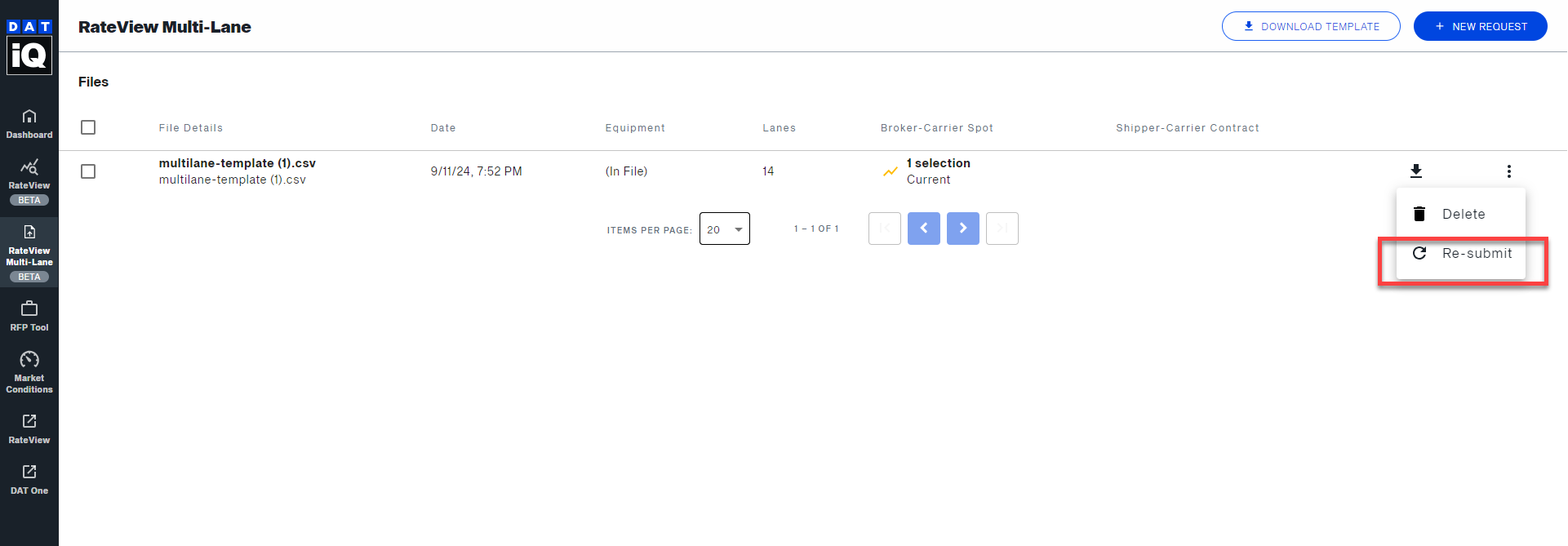Open the DAT One external link

pos(29,479)
